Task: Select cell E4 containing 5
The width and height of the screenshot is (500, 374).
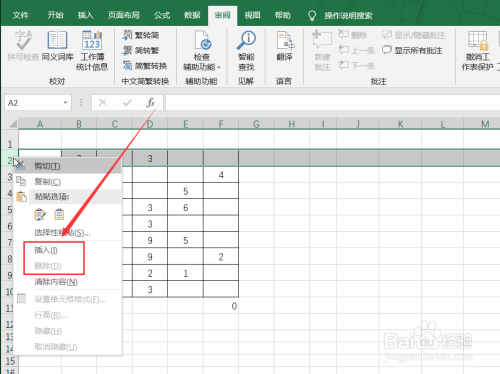Action: [185, 191]
